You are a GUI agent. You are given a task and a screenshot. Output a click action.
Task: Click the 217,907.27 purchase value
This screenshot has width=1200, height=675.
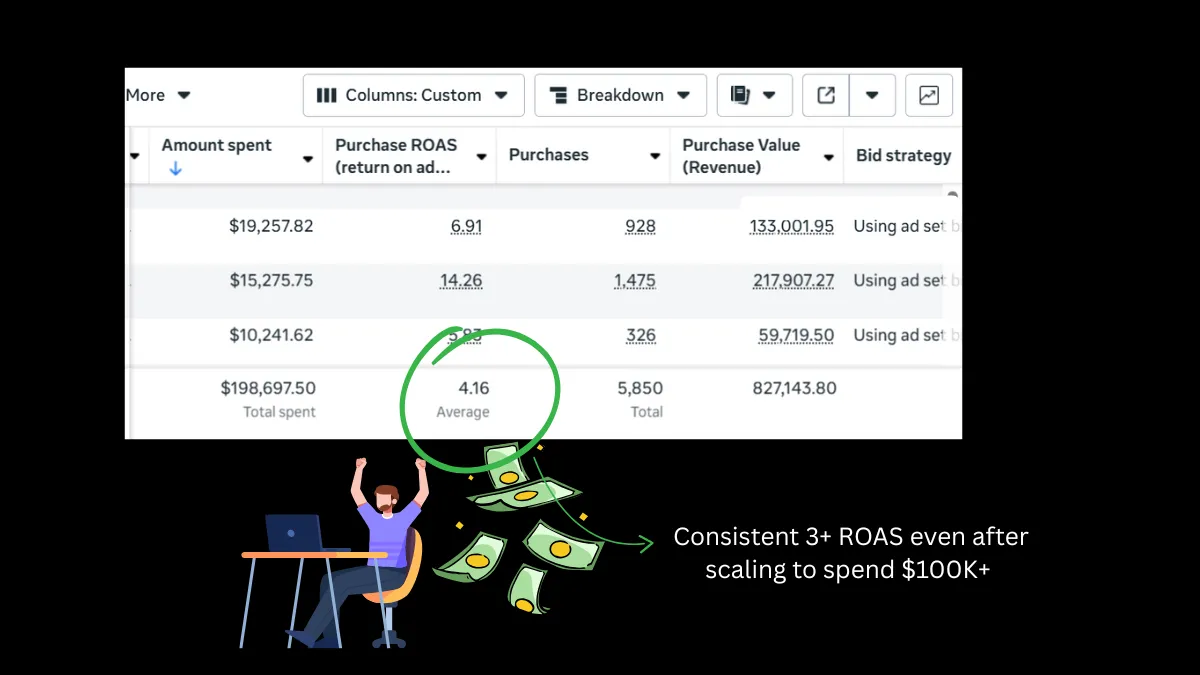tap(793, 281)
